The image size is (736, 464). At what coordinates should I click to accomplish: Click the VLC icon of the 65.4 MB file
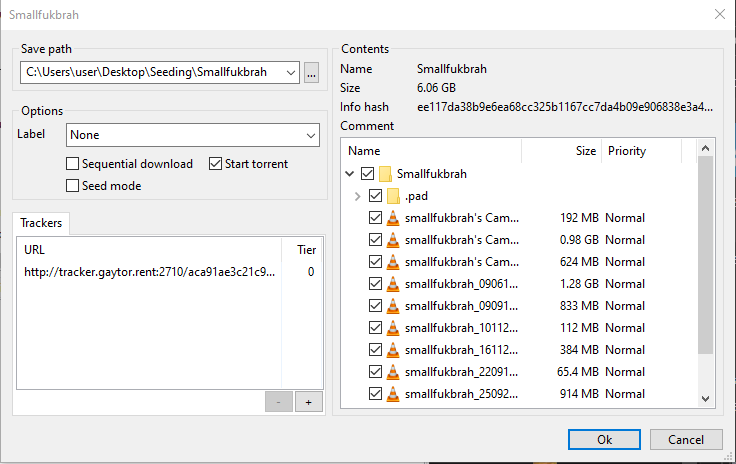[393, 372]
